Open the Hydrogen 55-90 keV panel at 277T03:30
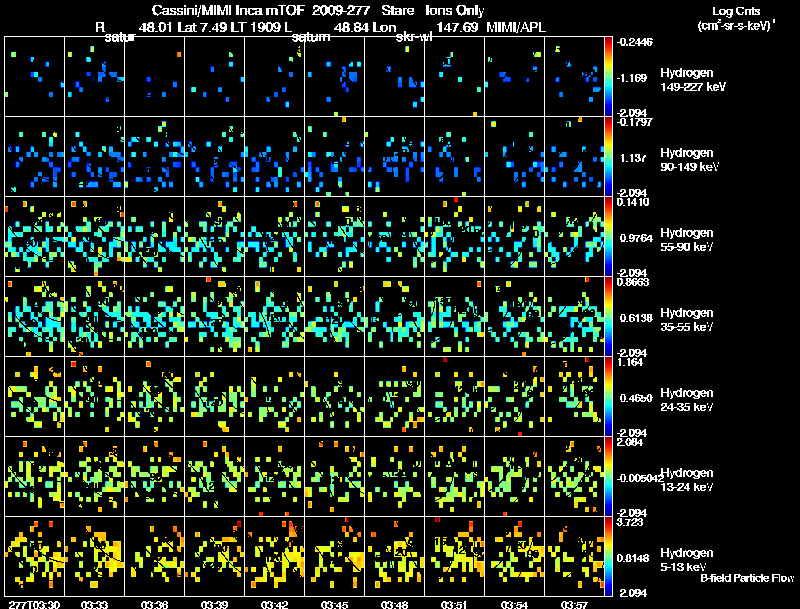 pos(34,237)
